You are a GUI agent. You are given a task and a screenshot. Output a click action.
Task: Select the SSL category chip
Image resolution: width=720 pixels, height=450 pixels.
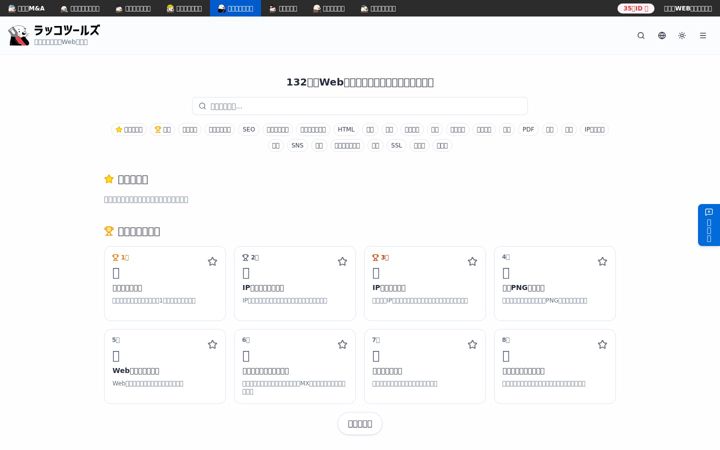click(396, 146)
